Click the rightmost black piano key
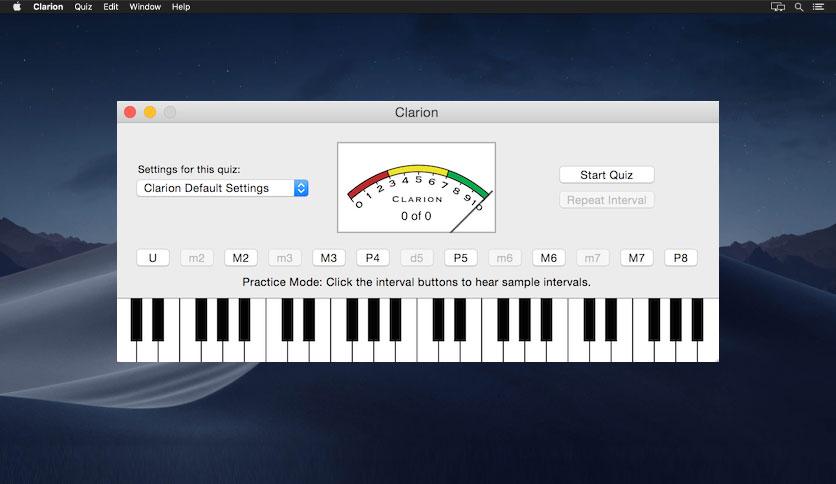The width and height of the screenshot is (836, 484). (697, 319)
